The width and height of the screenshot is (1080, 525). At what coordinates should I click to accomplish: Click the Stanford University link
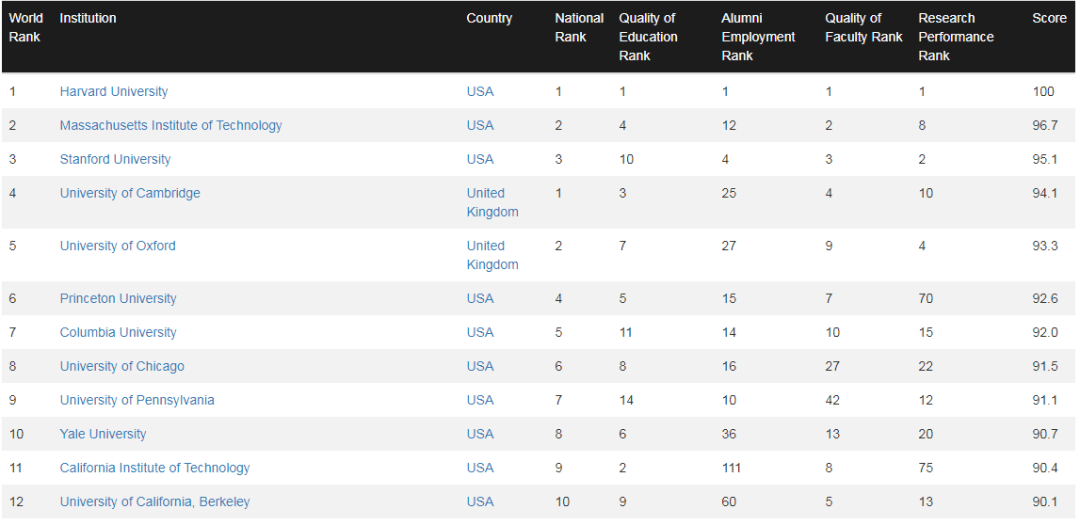click(115, 159)
